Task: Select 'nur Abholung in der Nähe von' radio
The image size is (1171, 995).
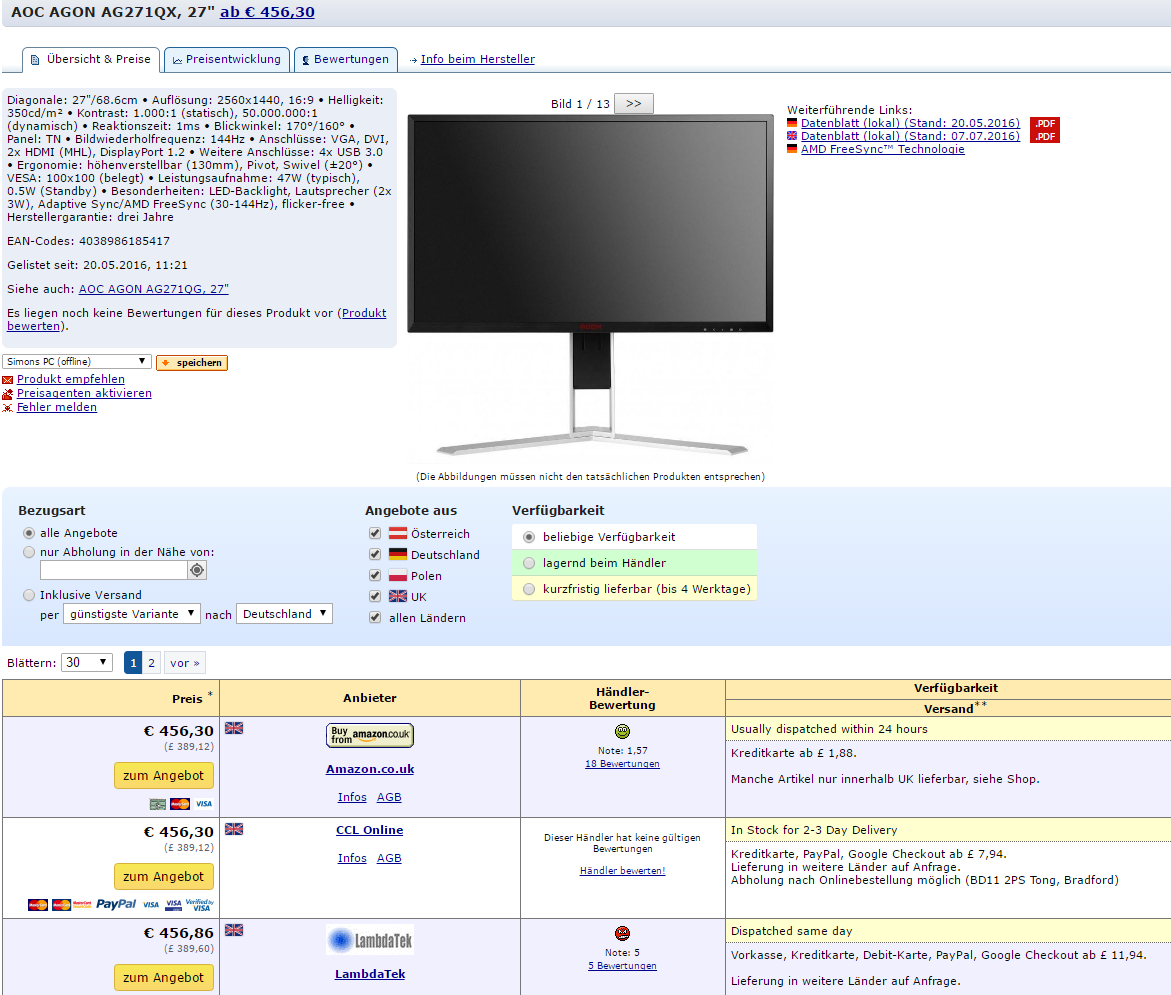Action: tap(28, 552)
